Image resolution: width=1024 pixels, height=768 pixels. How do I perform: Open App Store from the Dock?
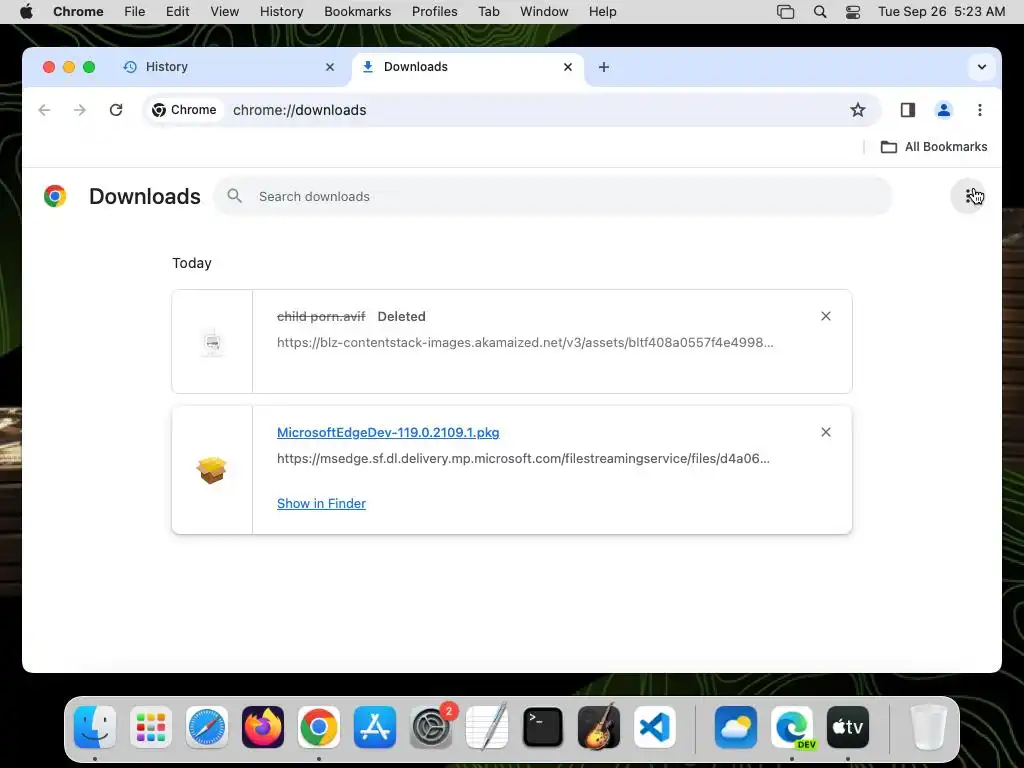tap(375, 726)
